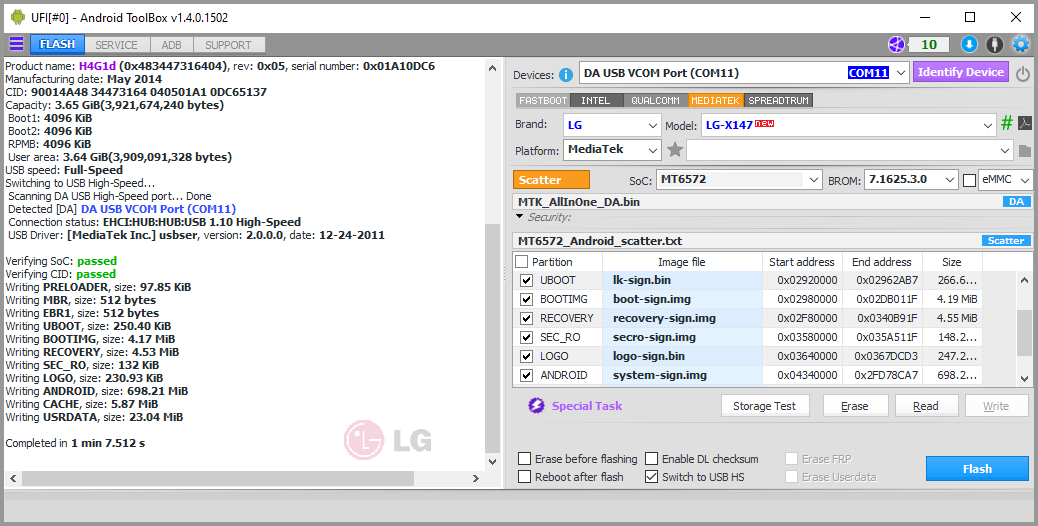Screen dimensions: 1038x526
Task: Uncheck the BOOTIMG partition checkbox
Action: point(526,300)
